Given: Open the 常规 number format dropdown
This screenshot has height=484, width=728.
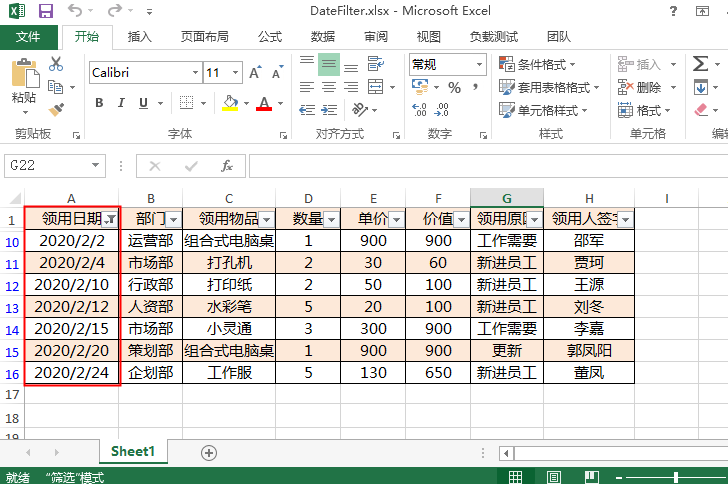Looking at the screenshot, I should coord(479,64).
